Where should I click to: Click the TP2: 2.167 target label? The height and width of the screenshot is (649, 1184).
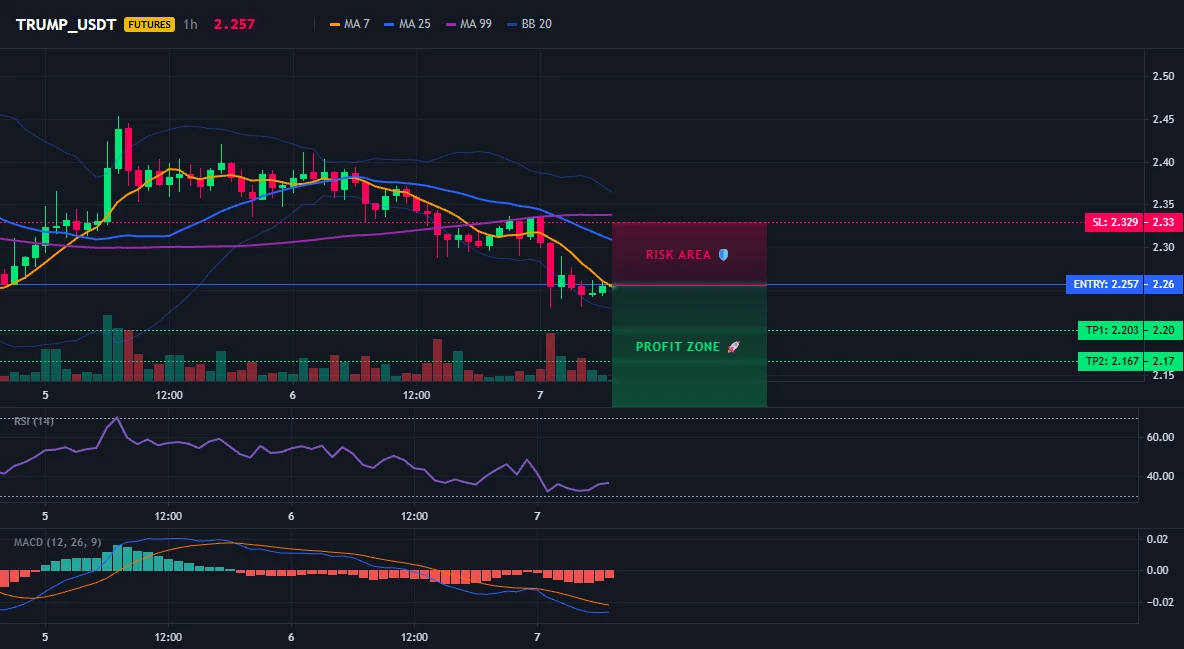(1112, 361)
